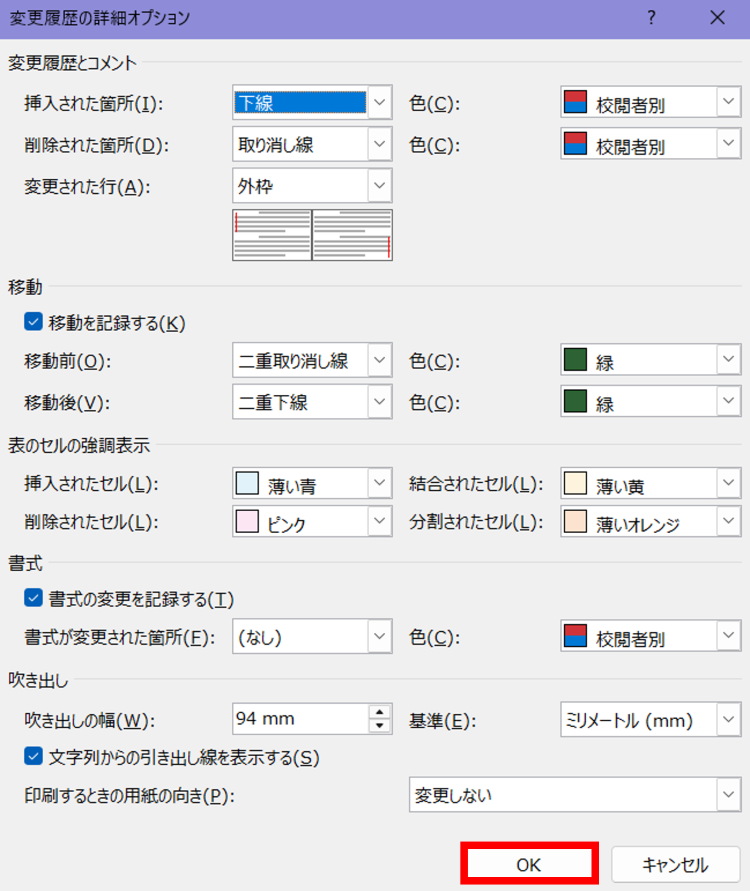Viewport: 750px width, 891px height.
Task: Toggle 書式の変更を記録する checkbox
Action: 34,598
